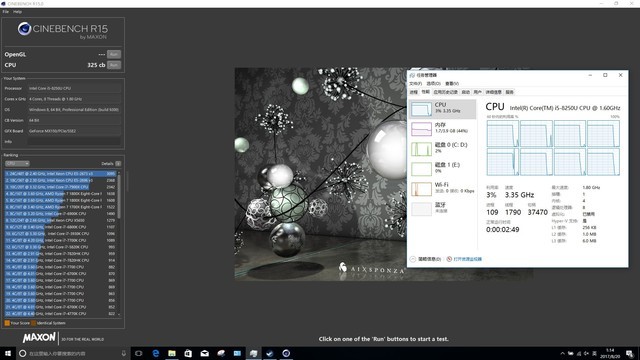Select the Memory item in Task Manager sidebar
The image size is (640, 360).
[x=442, y=129]
